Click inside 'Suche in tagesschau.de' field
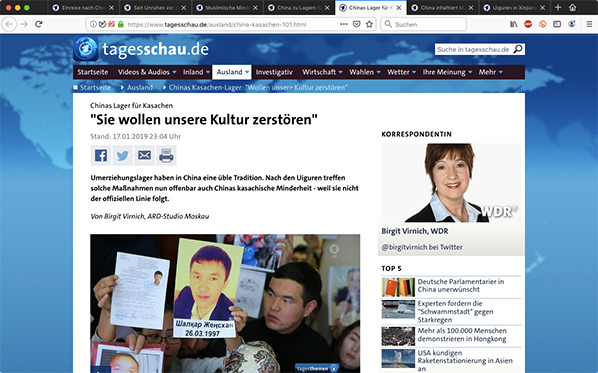 click(473, 49)
